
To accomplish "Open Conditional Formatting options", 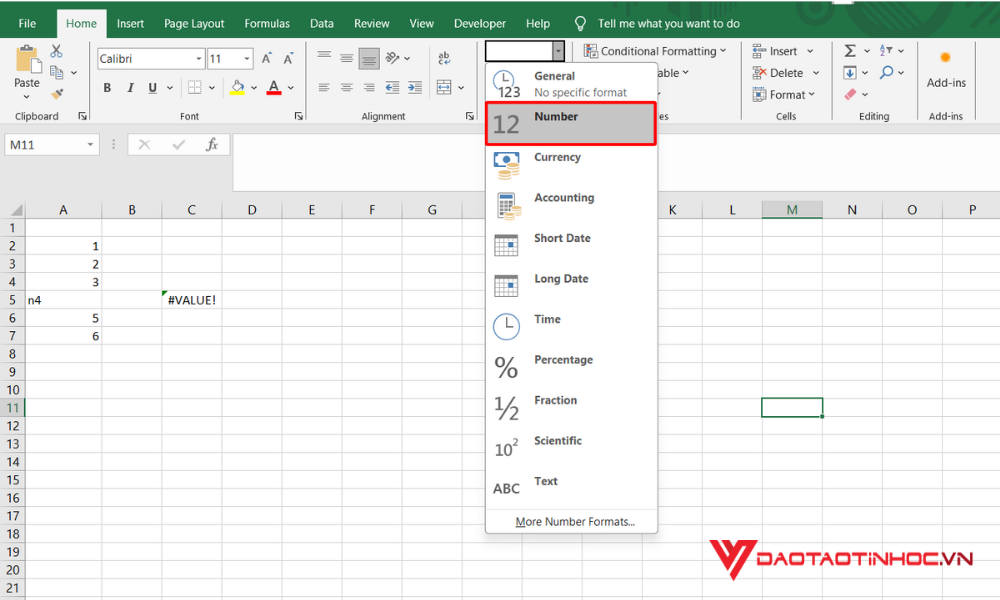I will (x=654, y=50).
